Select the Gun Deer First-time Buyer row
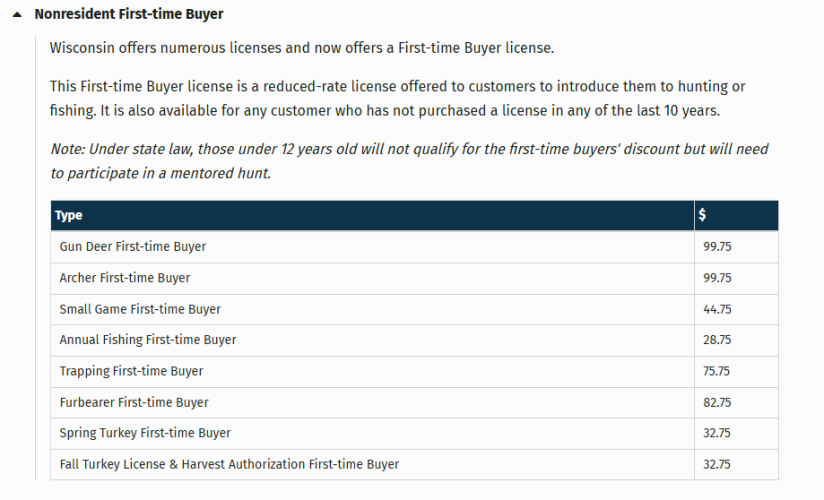 coord(133,247)
